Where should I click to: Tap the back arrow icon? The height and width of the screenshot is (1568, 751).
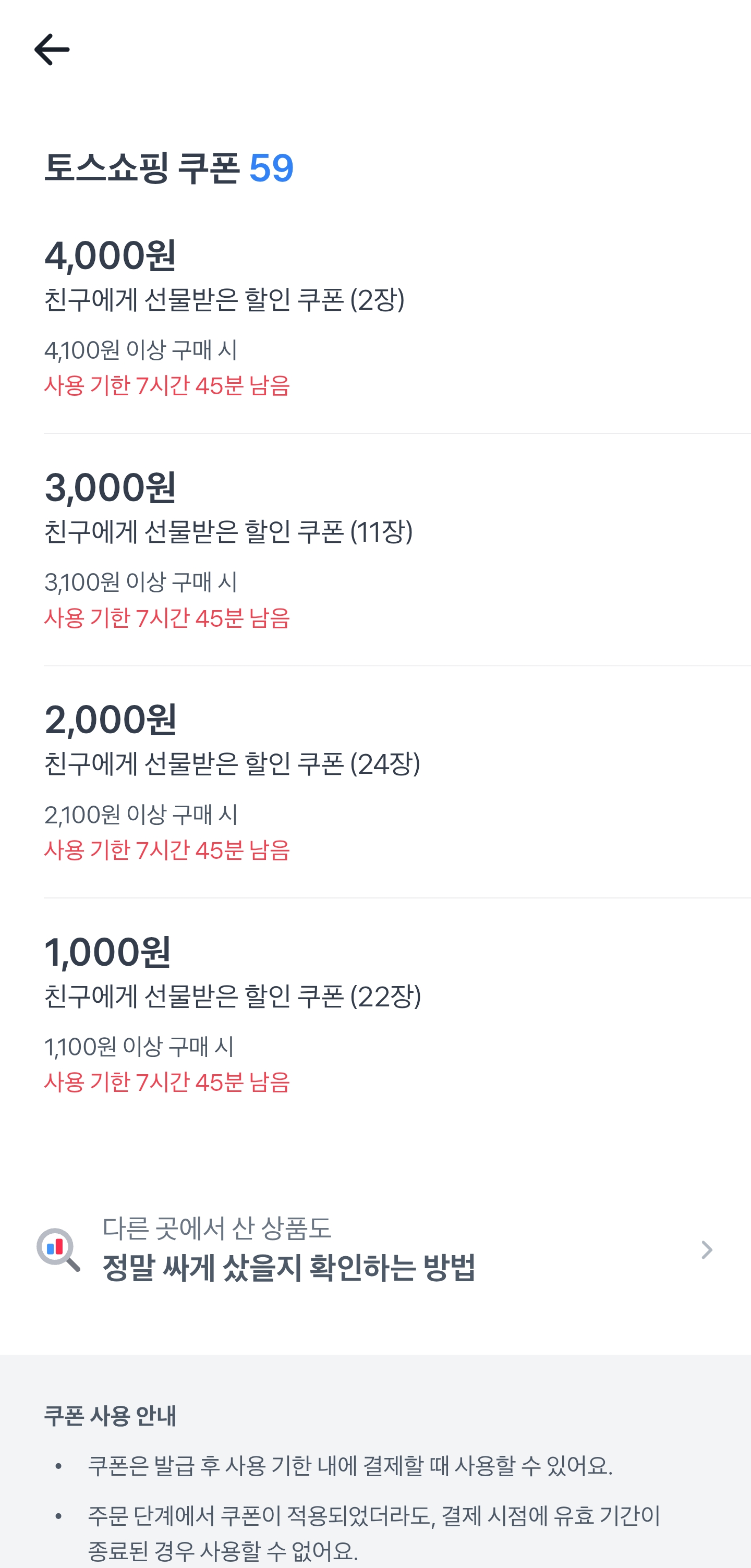(52, 50)
